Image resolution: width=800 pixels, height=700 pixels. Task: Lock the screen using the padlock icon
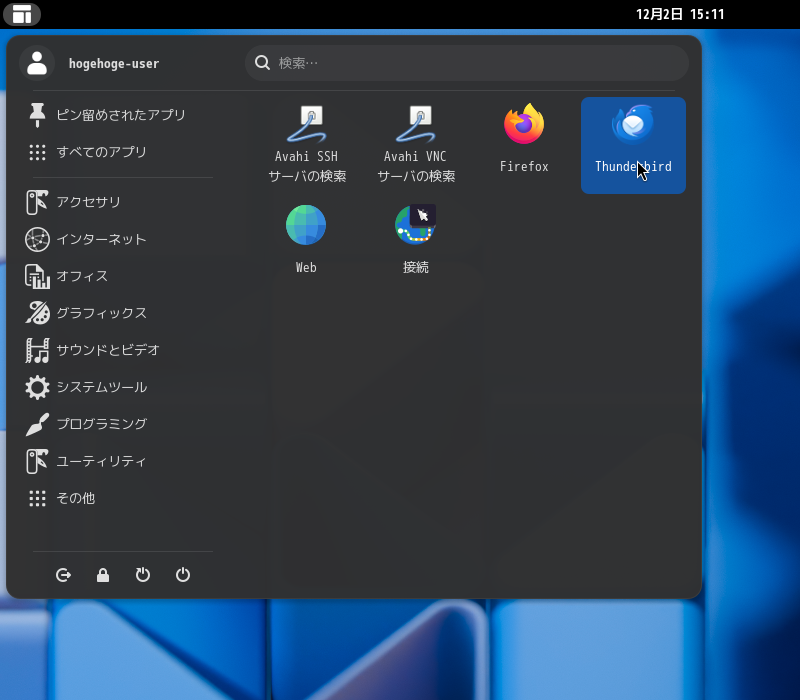(x=103, y=575)
